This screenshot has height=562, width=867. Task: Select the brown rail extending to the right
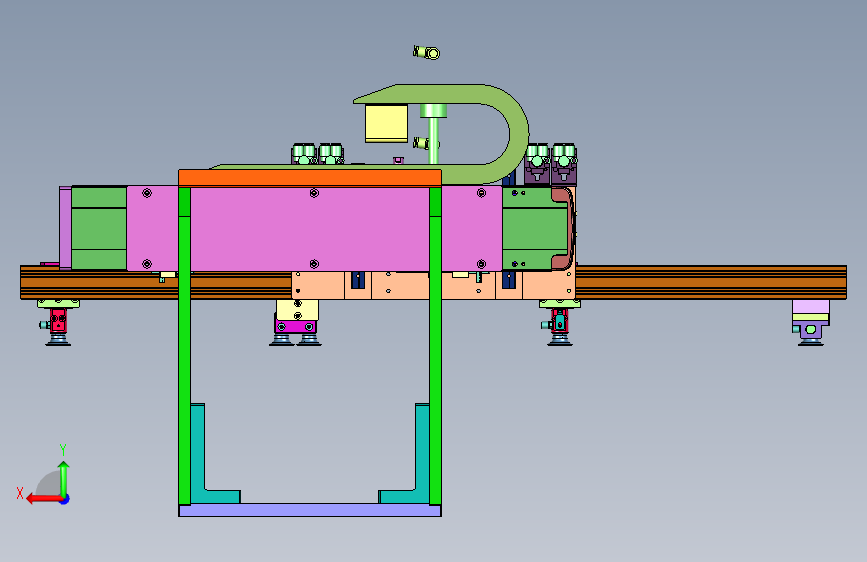pos(711,282)
